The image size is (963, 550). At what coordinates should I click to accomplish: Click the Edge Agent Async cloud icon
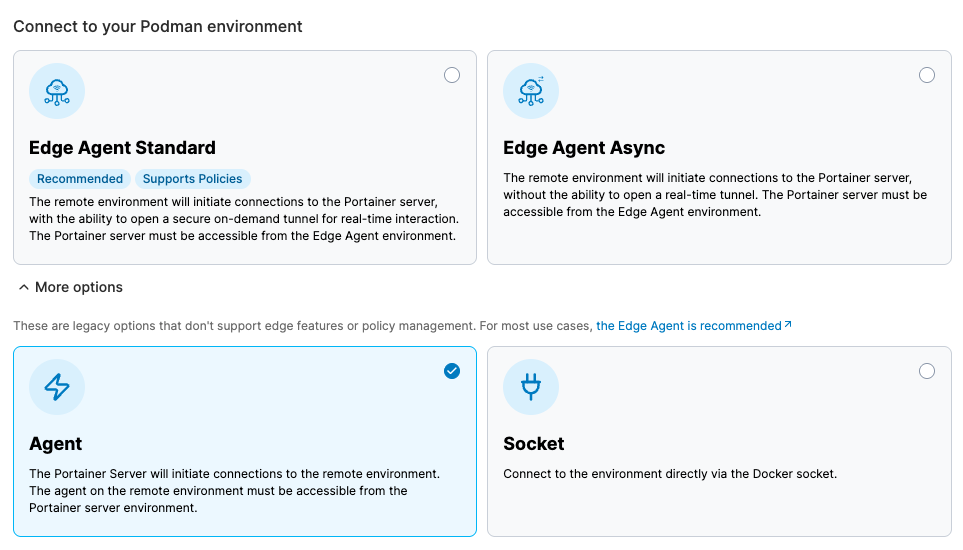[531, 91]
